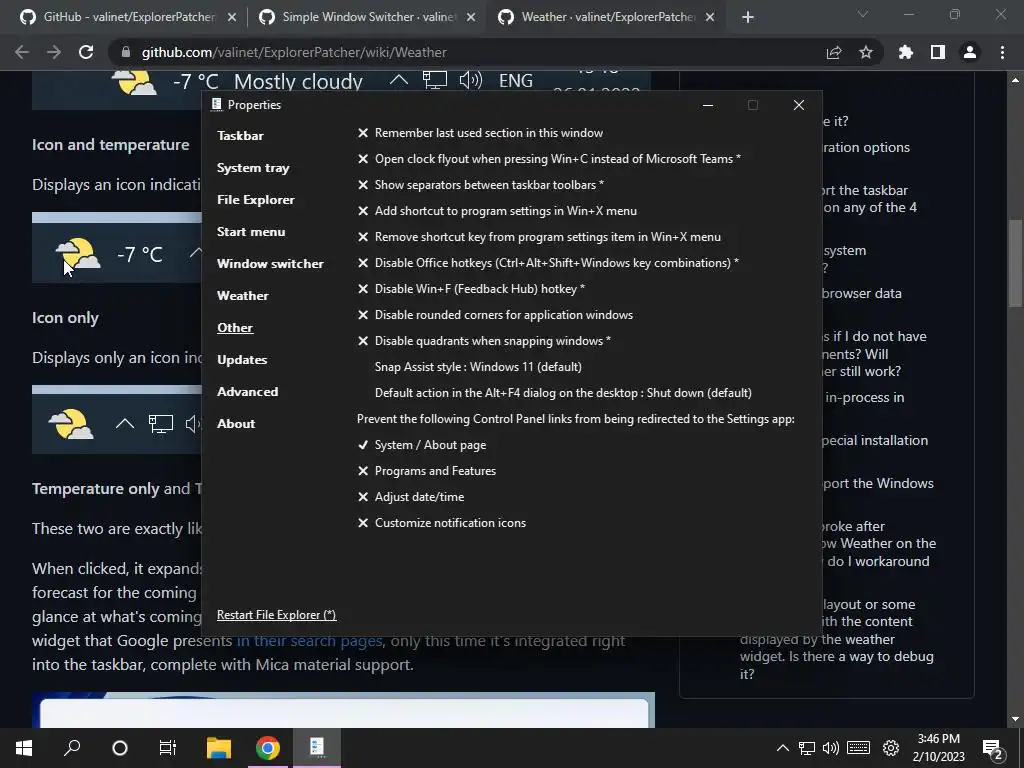Close the Simple Window Switcher tab

(x=471, y=17)
